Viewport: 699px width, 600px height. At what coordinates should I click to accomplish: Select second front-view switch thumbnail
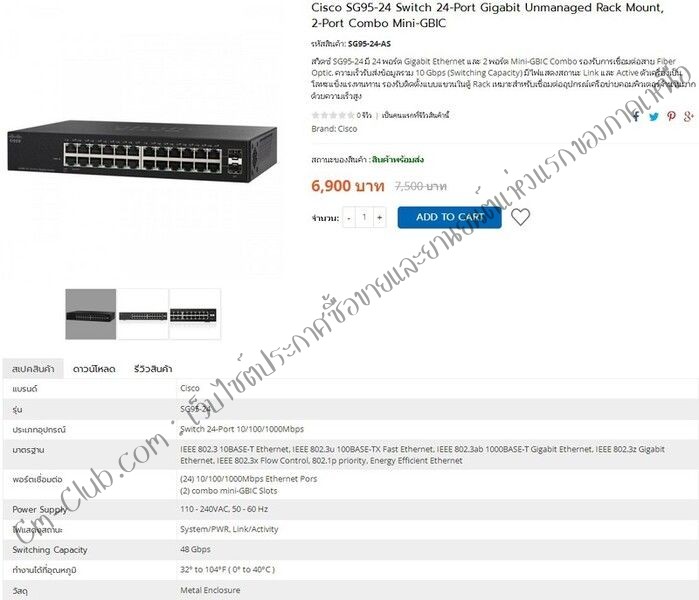coord(143,314)
